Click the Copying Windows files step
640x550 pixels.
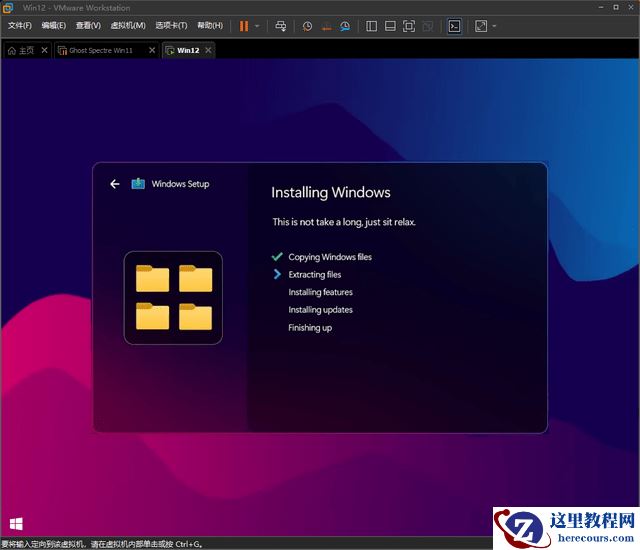[330, 257]
